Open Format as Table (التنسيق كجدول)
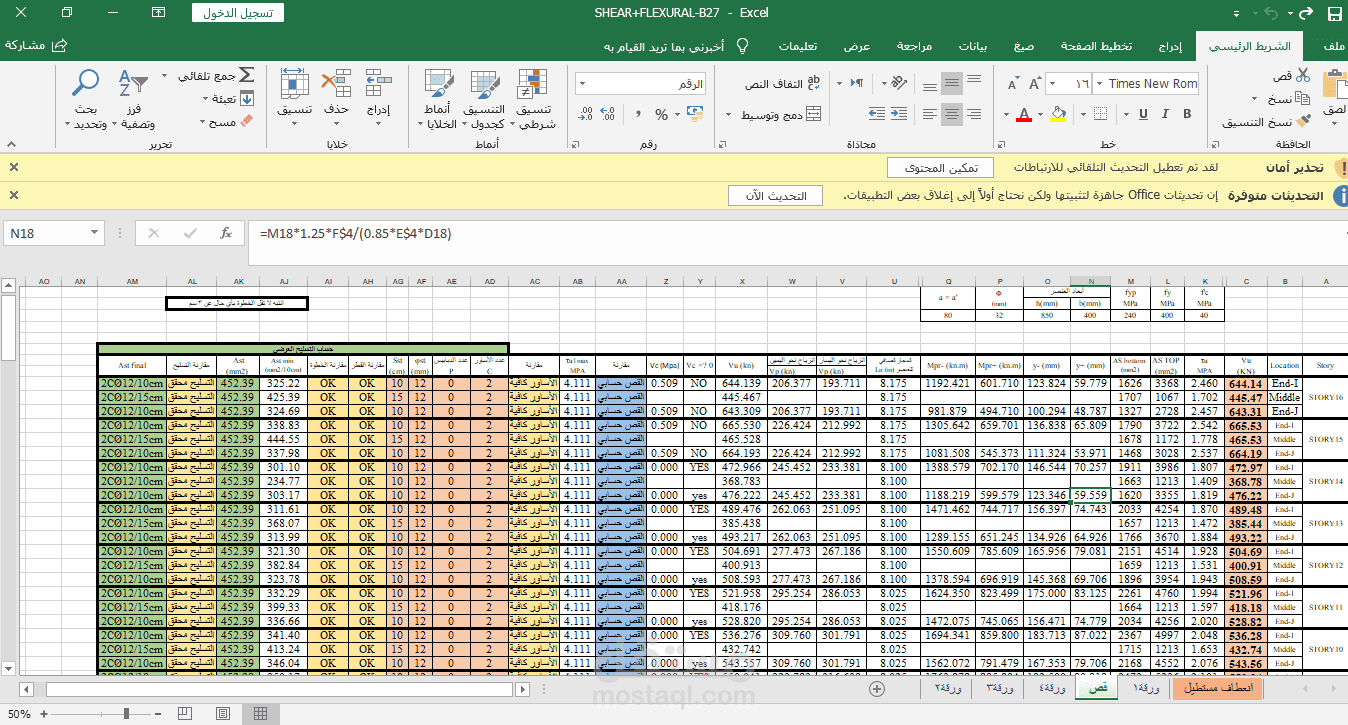The width and height of the screenshot is (1348, 725). [x=484, y=100]
